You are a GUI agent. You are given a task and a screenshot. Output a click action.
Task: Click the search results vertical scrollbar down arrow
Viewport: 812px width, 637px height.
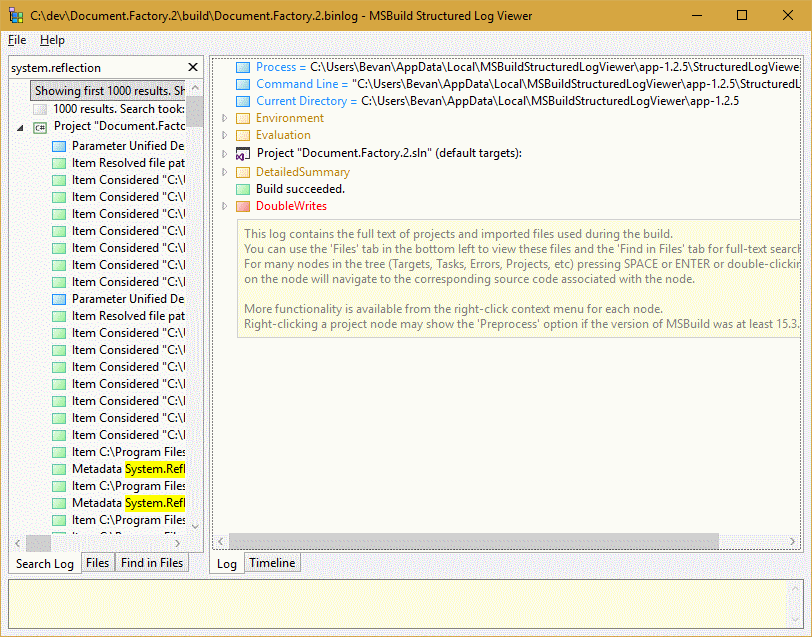(195, 526)
